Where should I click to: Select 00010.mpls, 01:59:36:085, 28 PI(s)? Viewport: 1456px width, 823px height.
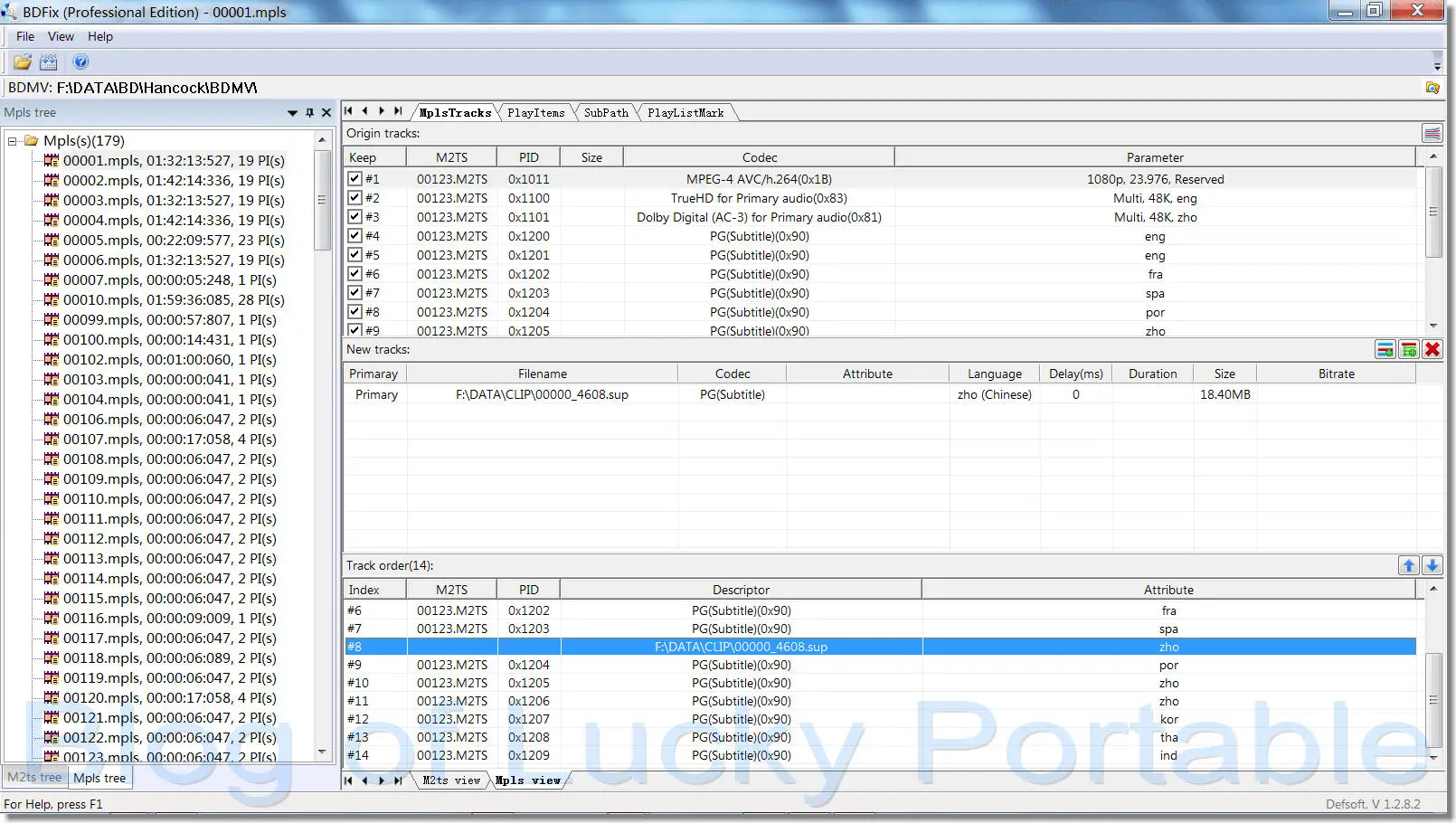point(174,300)
